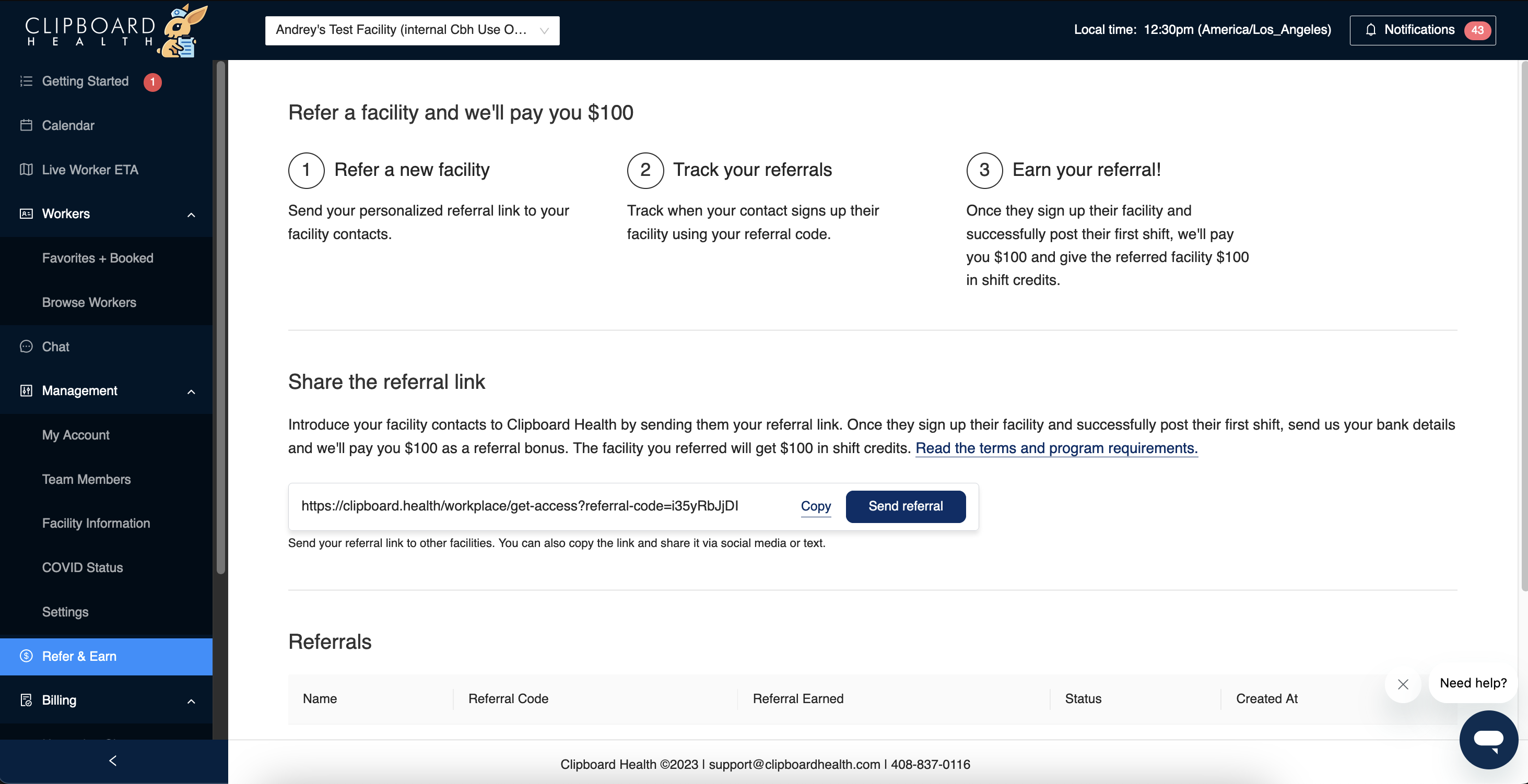Screen dimensions: 1528x784
Task: Click the step 2 circle
Action: click(x=645, y=170)
